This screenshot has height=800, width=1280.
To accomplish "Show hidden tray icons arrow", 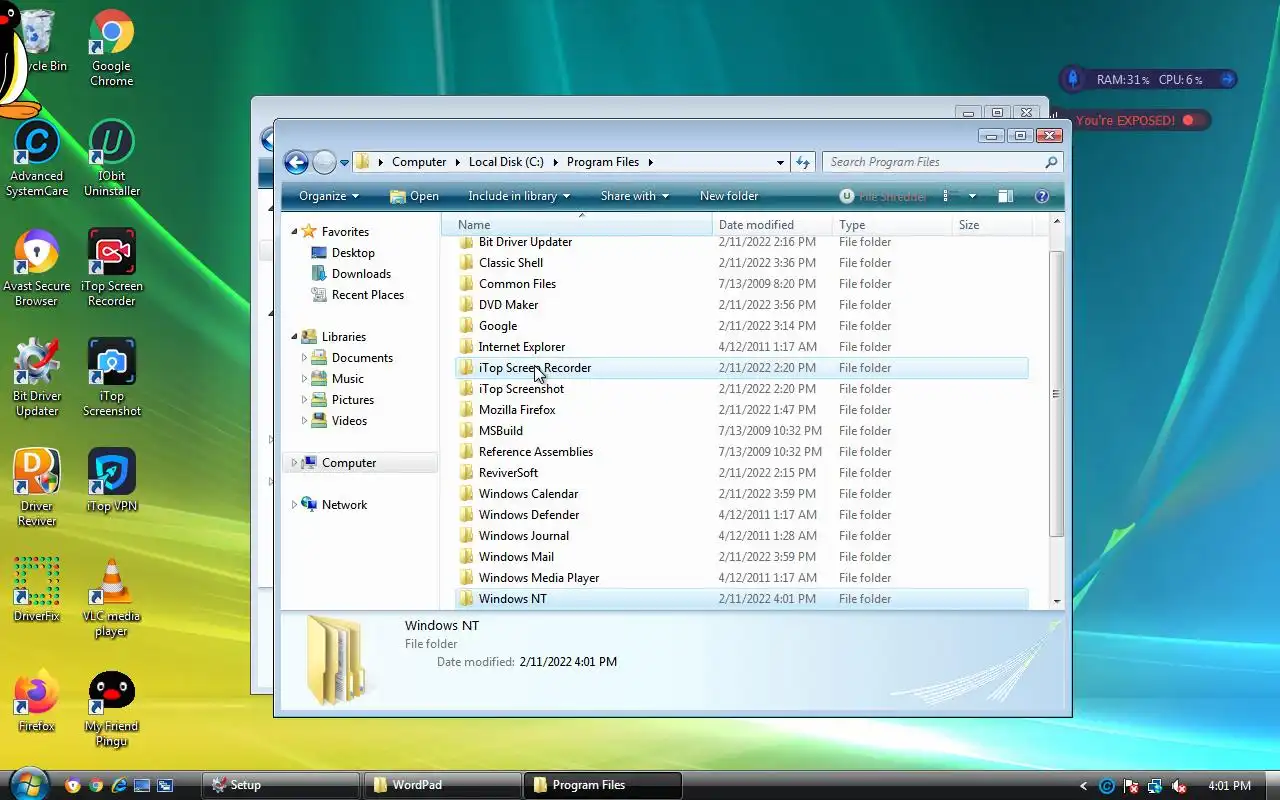I will [1084, 786].
